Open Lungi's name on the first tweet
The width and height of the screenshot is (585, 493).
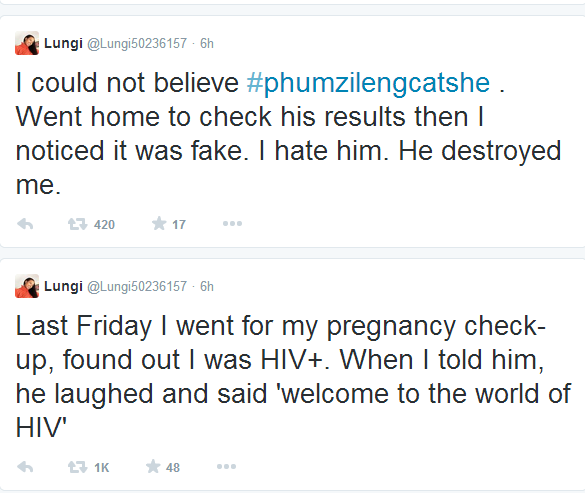click(x=63, y=43)
